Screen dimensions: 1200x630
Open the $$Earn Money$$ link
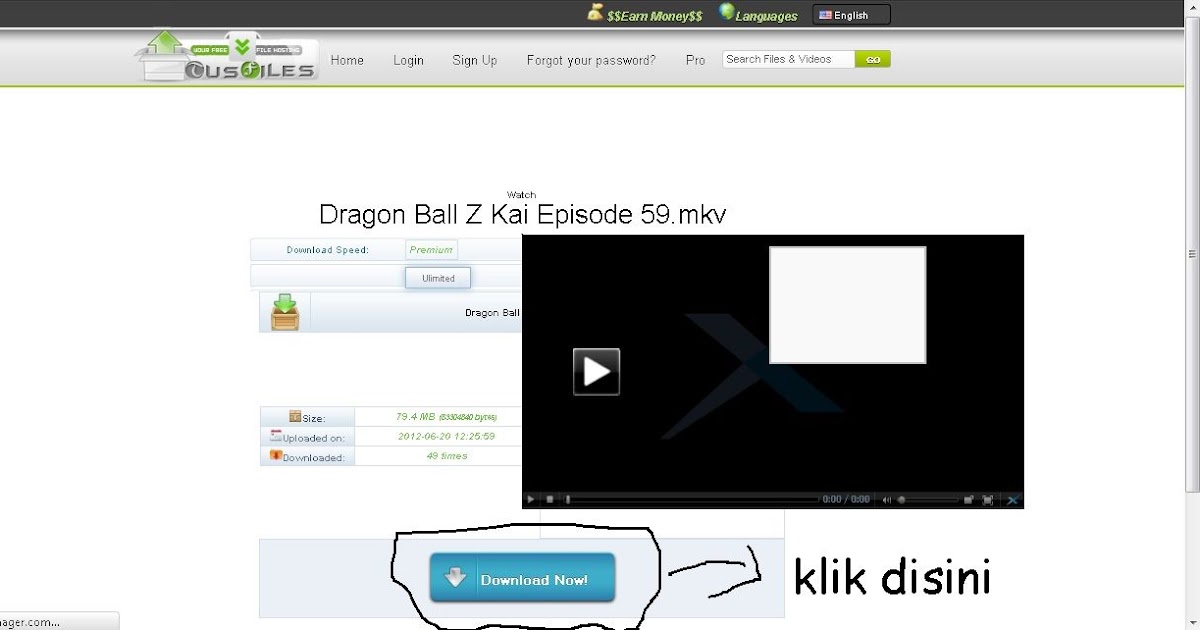654,16
